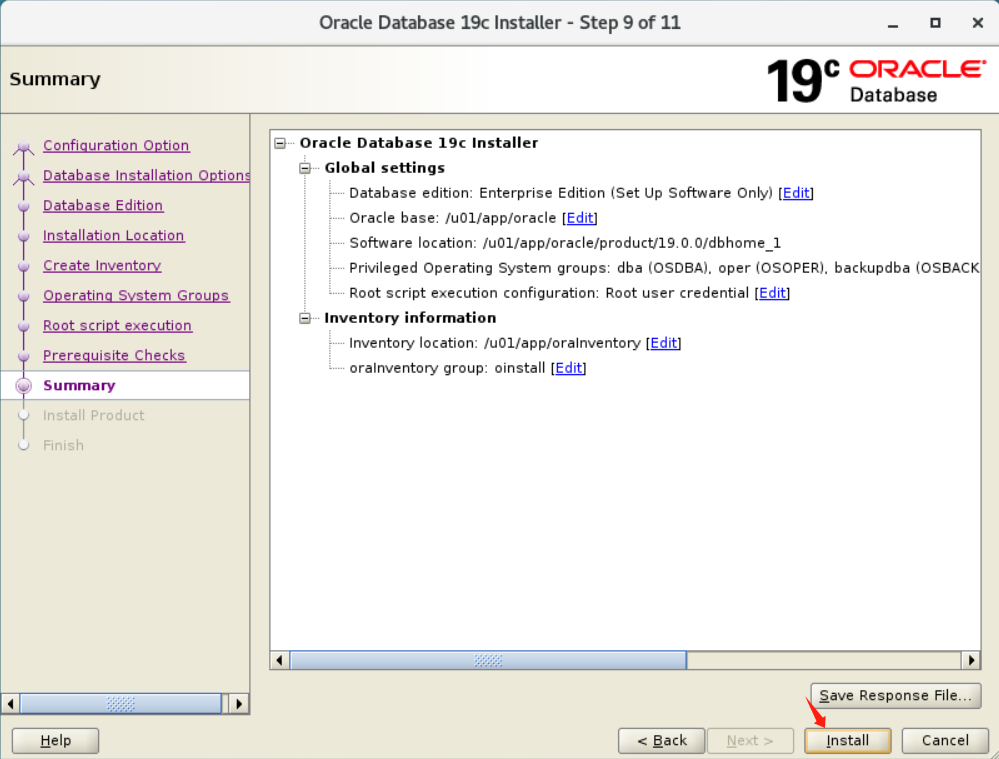999x759 pixels.
Task: Click sidebar scroll-right arrow
Action: tap(239, 704)
